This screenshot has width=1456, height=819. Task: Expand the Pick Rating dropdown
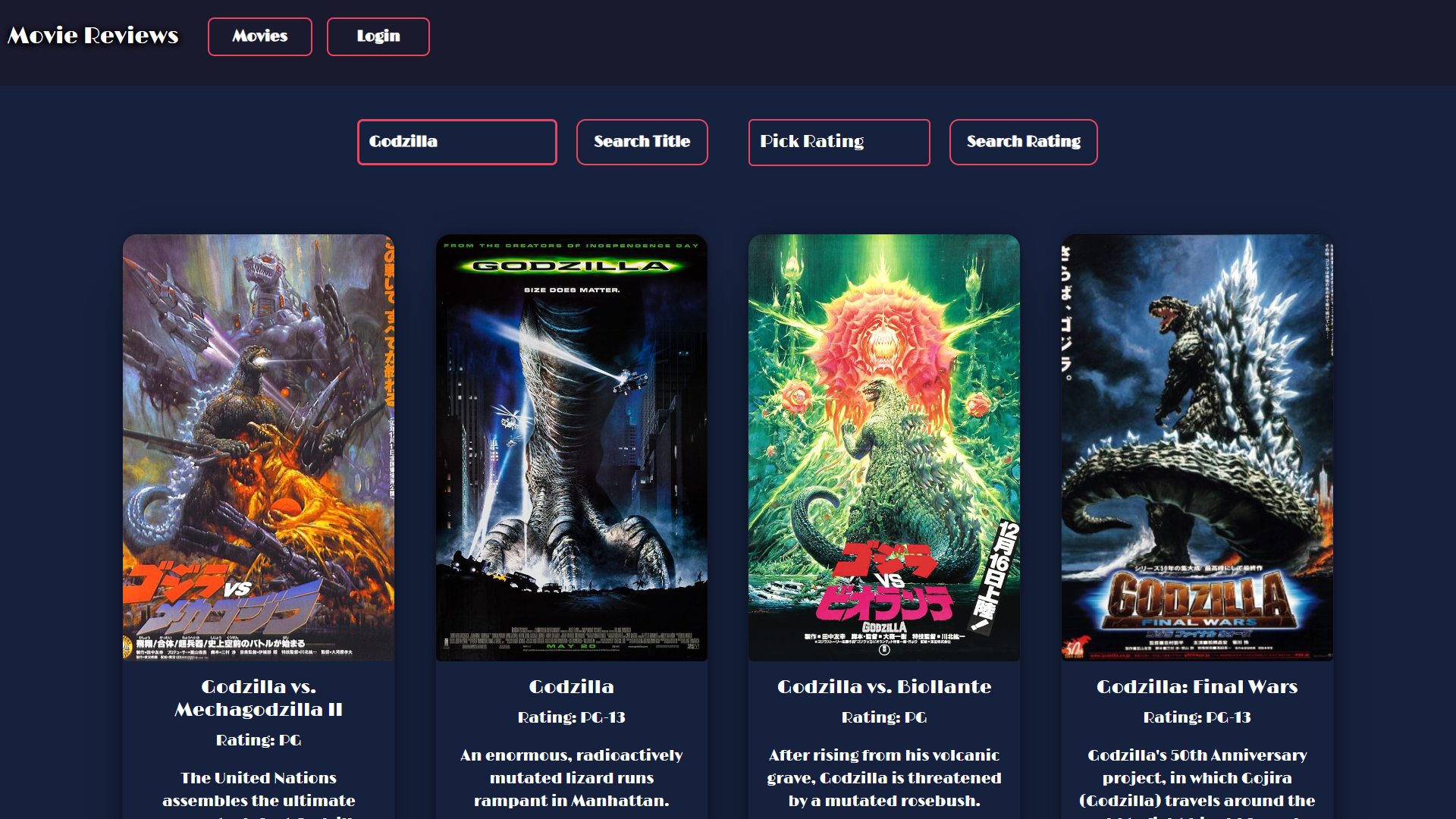click(x=839, y=142)
